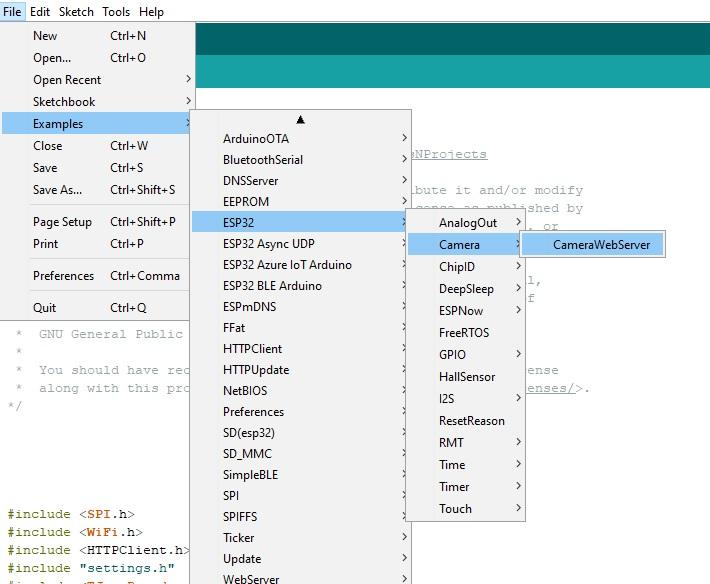Open the Tools menu
The height and width of the screenshot is (584, 710).
point(116,11)
